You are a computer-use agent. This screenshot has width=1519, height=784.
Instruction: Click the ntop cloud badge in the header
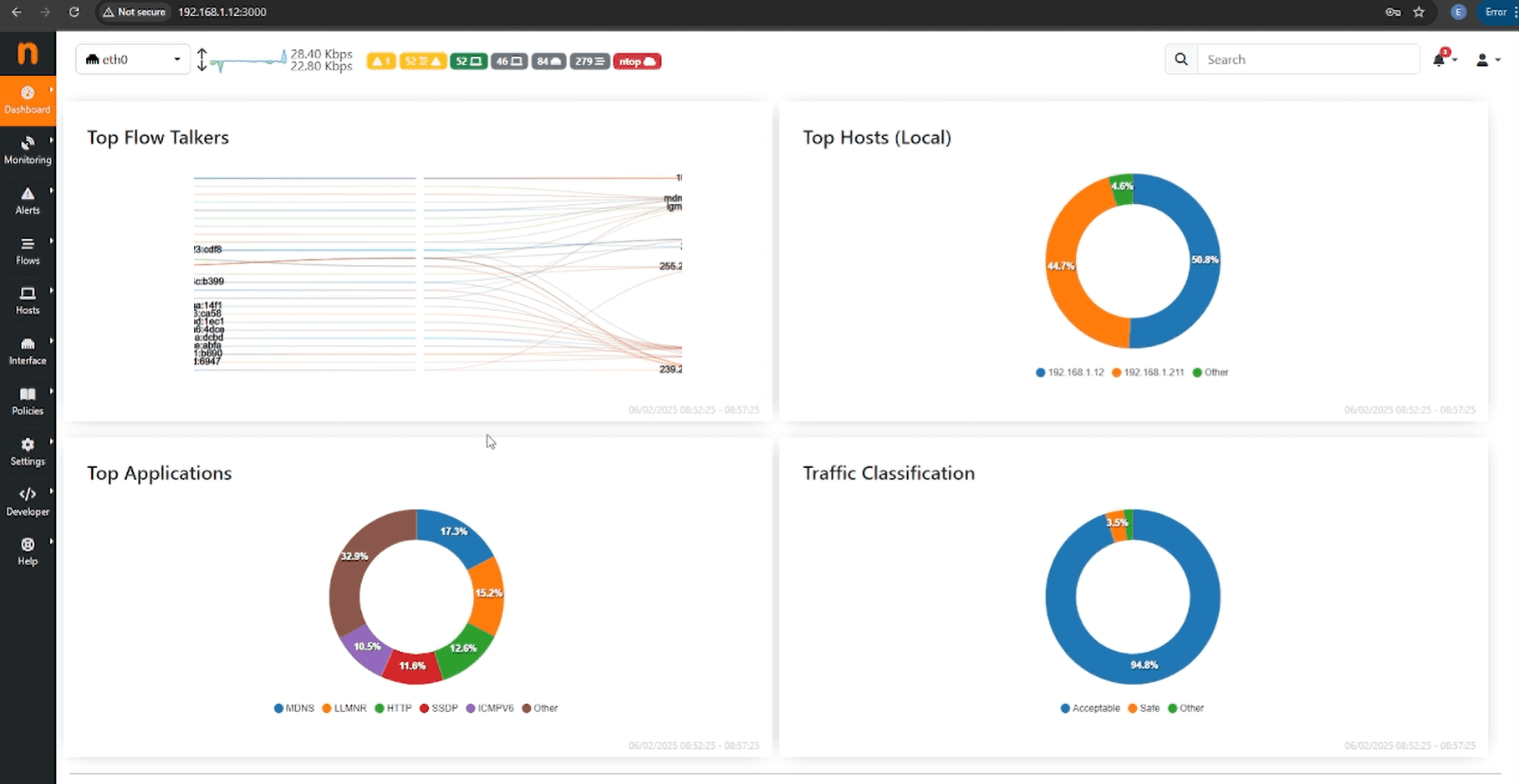637,61
